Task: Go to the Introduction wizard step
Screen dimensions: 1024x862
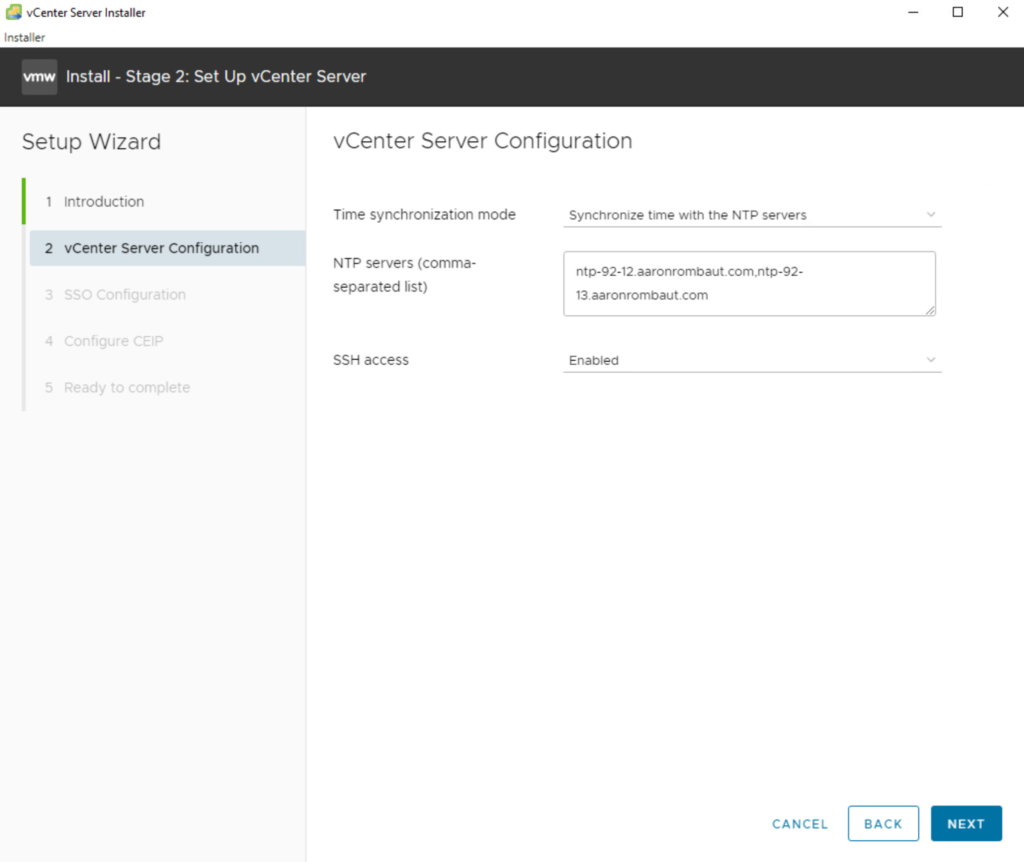Action: point(103,202)
